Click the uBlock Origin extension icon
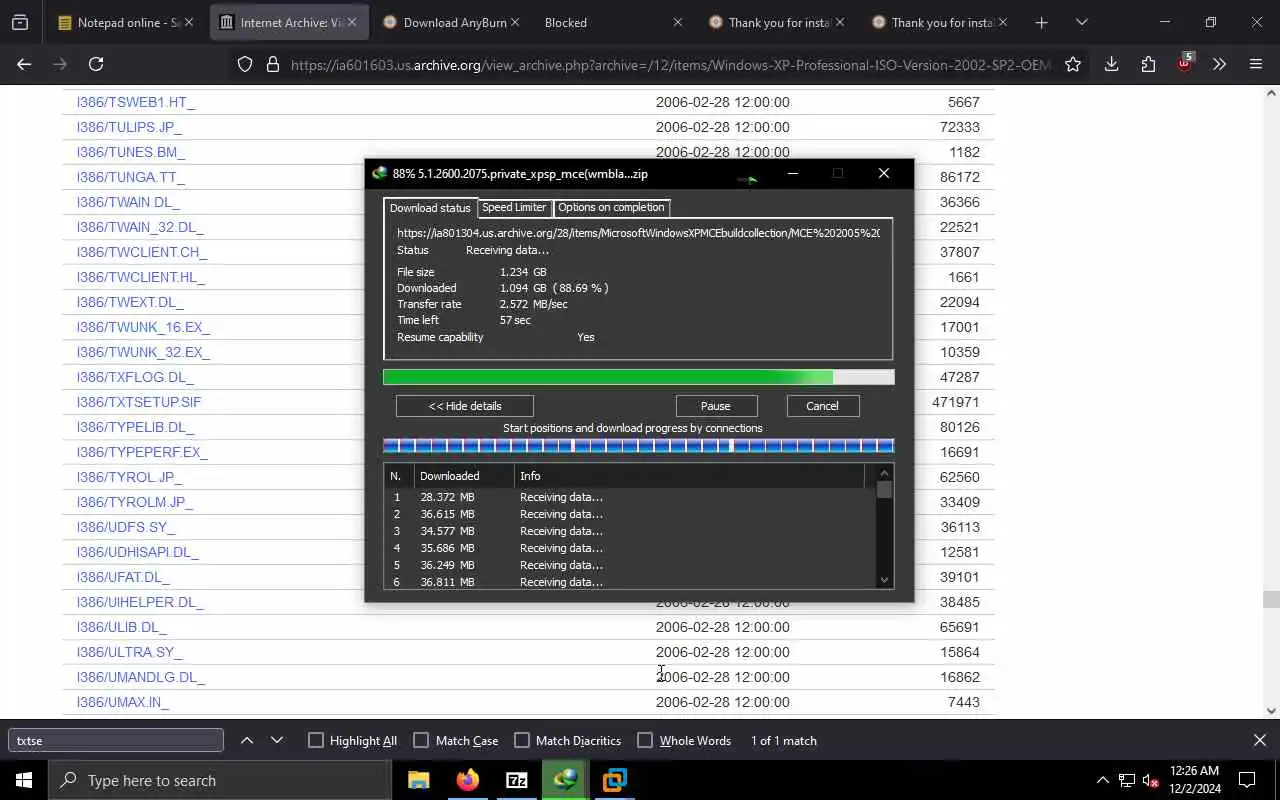Viewport: 1280px width, 800px height. pyautogui.click(x=1185, y=62)
